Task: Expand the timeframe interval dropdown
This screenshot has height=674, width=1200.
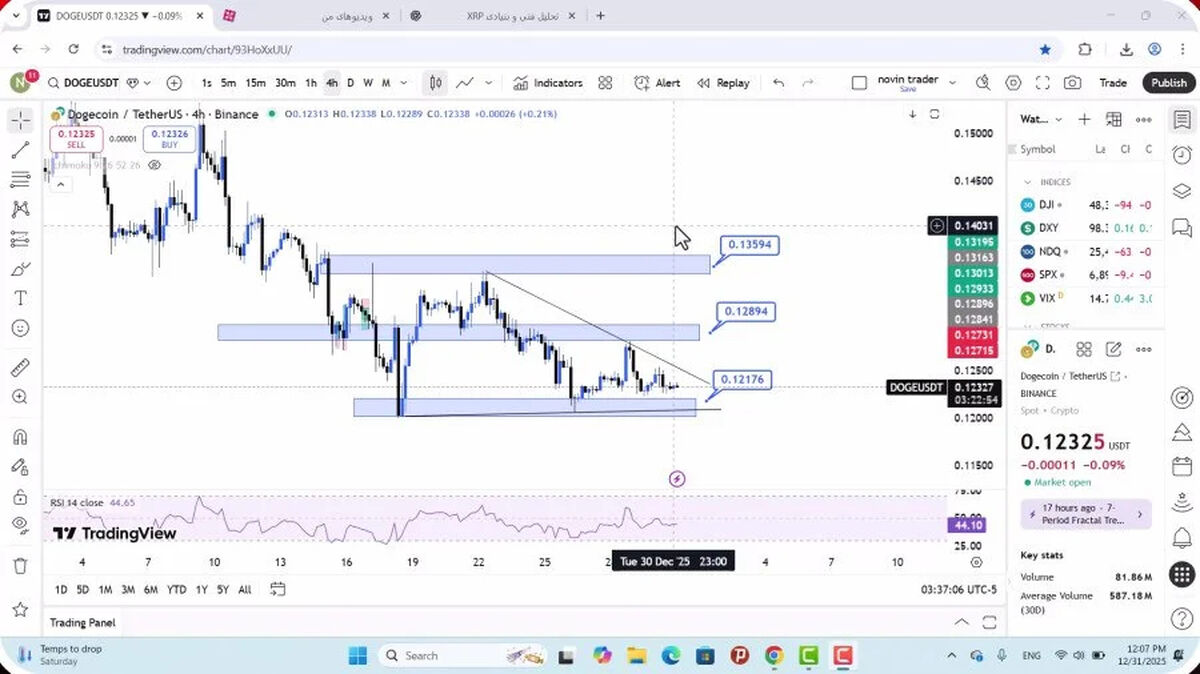Action: pyautogui.click(x=404, y=83)
